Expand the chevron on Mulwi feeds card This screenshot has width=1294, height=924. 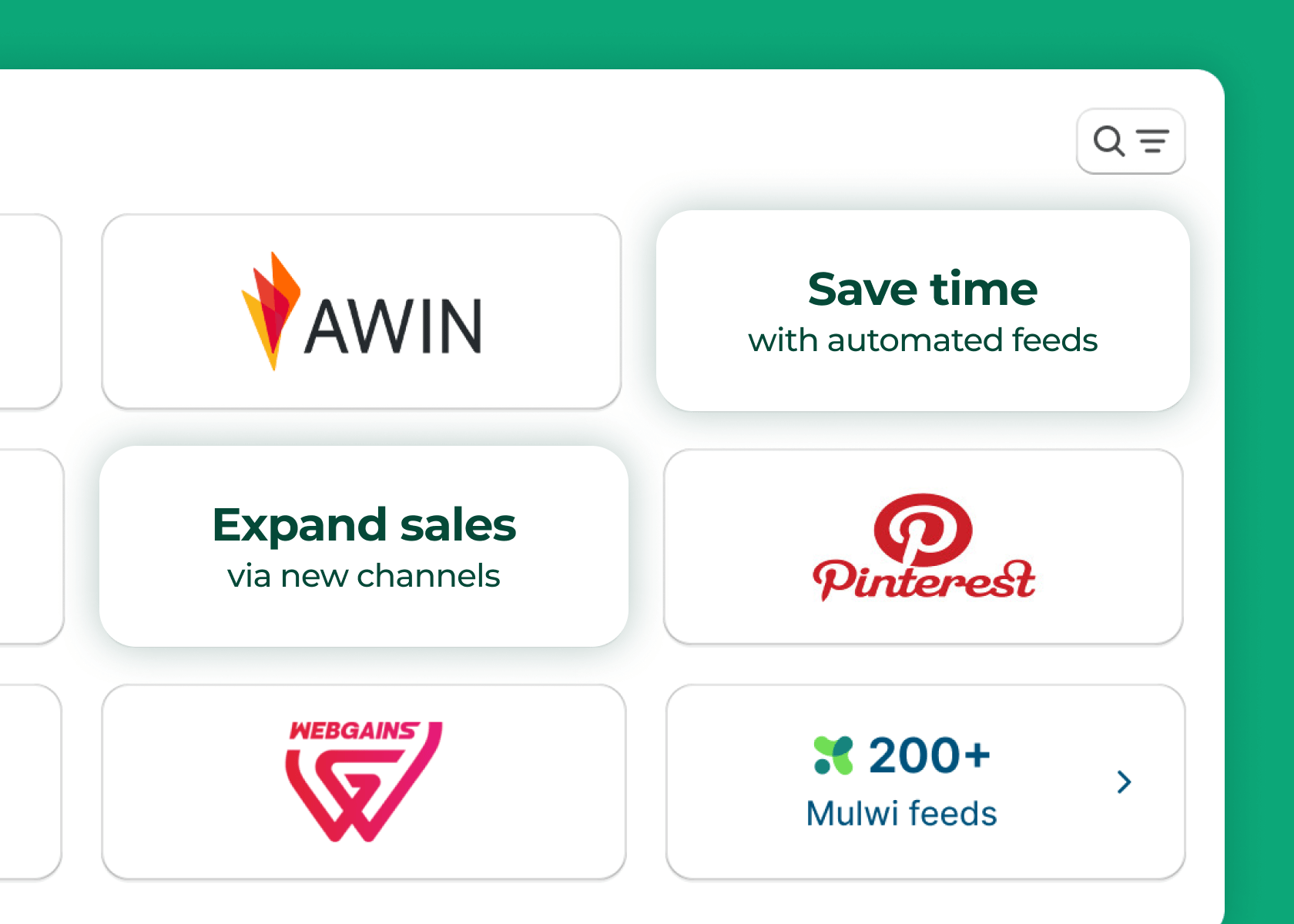tap(1125, 782)
